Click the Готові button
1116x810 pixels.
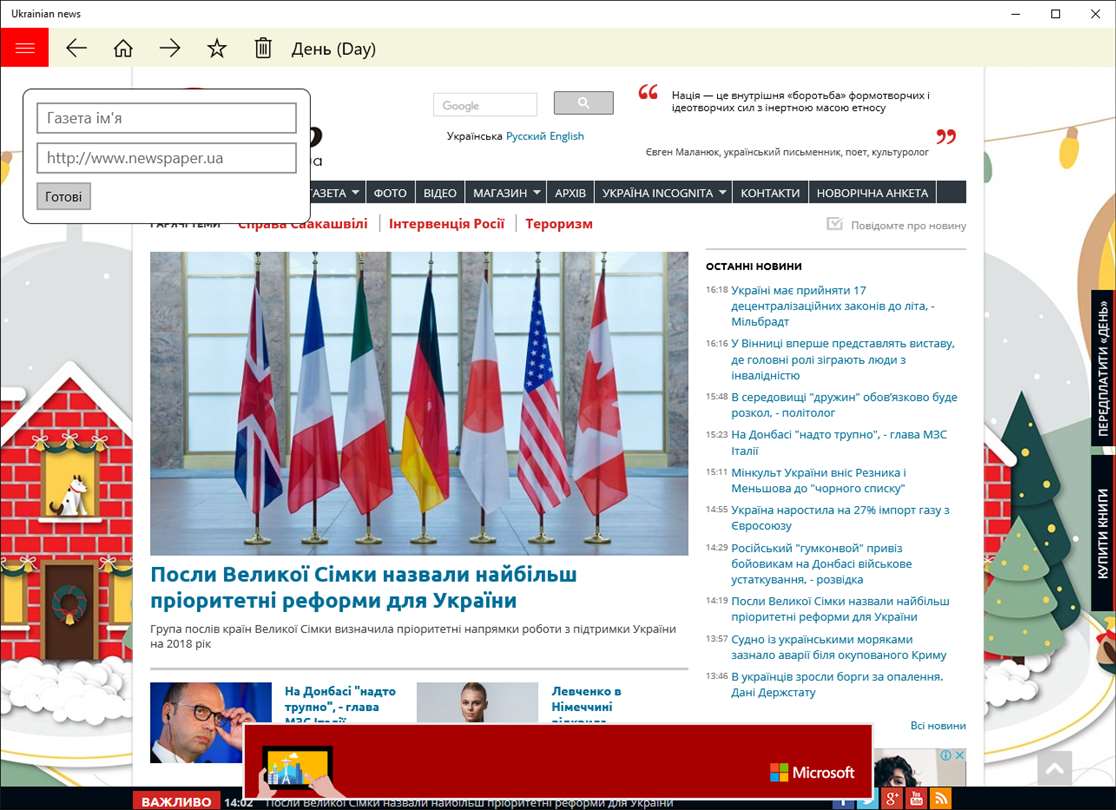63,196
